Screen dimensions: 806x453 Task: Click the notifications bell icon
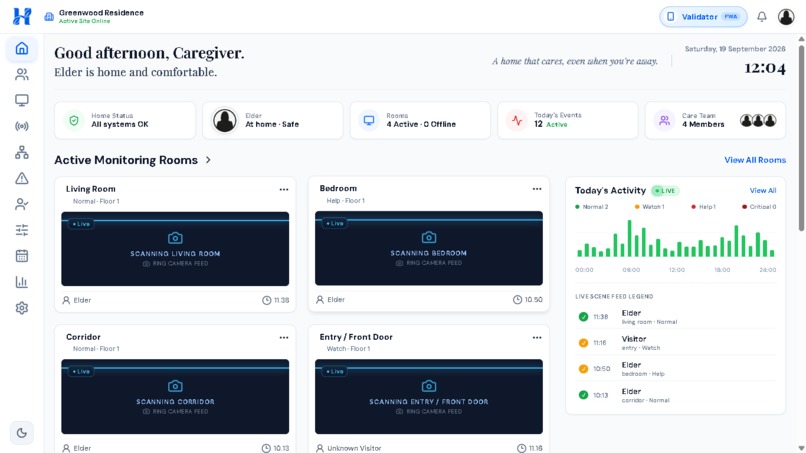[762, 17]
